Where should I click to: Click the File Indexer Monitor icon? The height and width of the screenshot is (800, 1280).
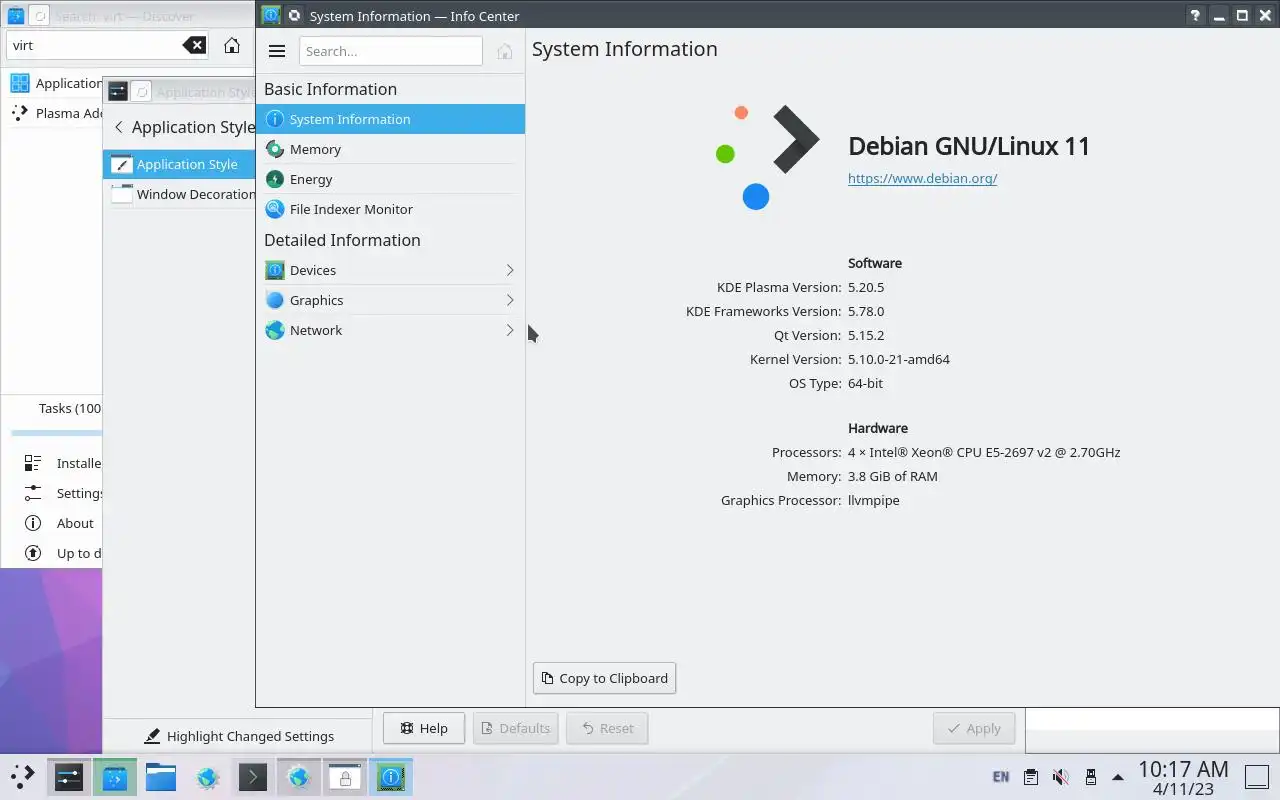pyautogui.click(x=274, y=209)
